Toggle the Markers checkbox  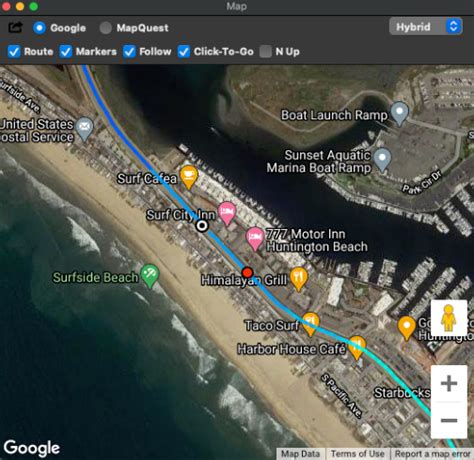tap(66, 52)
